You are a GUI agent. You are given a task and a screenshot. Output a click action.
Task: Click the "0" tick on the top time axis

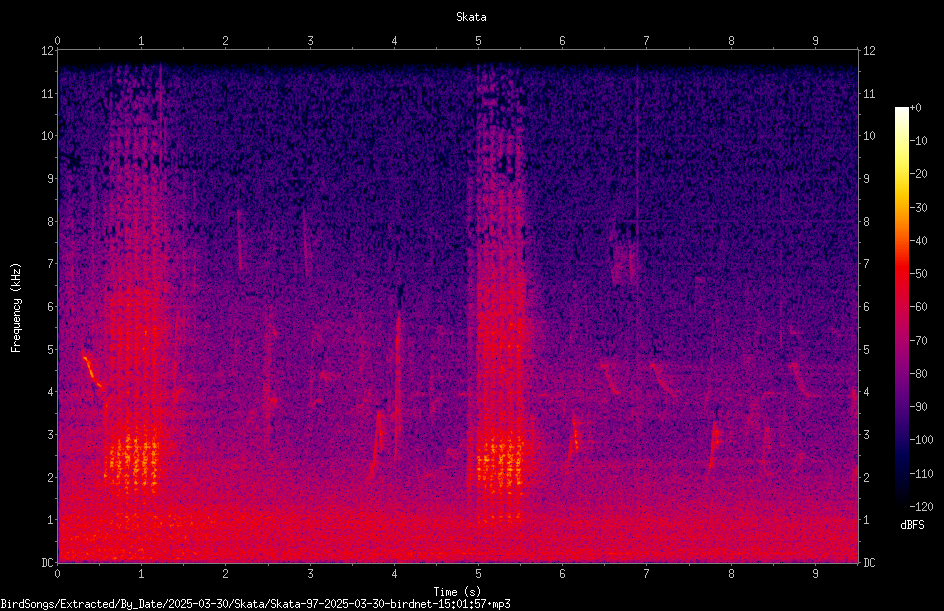tap(57, 41)
